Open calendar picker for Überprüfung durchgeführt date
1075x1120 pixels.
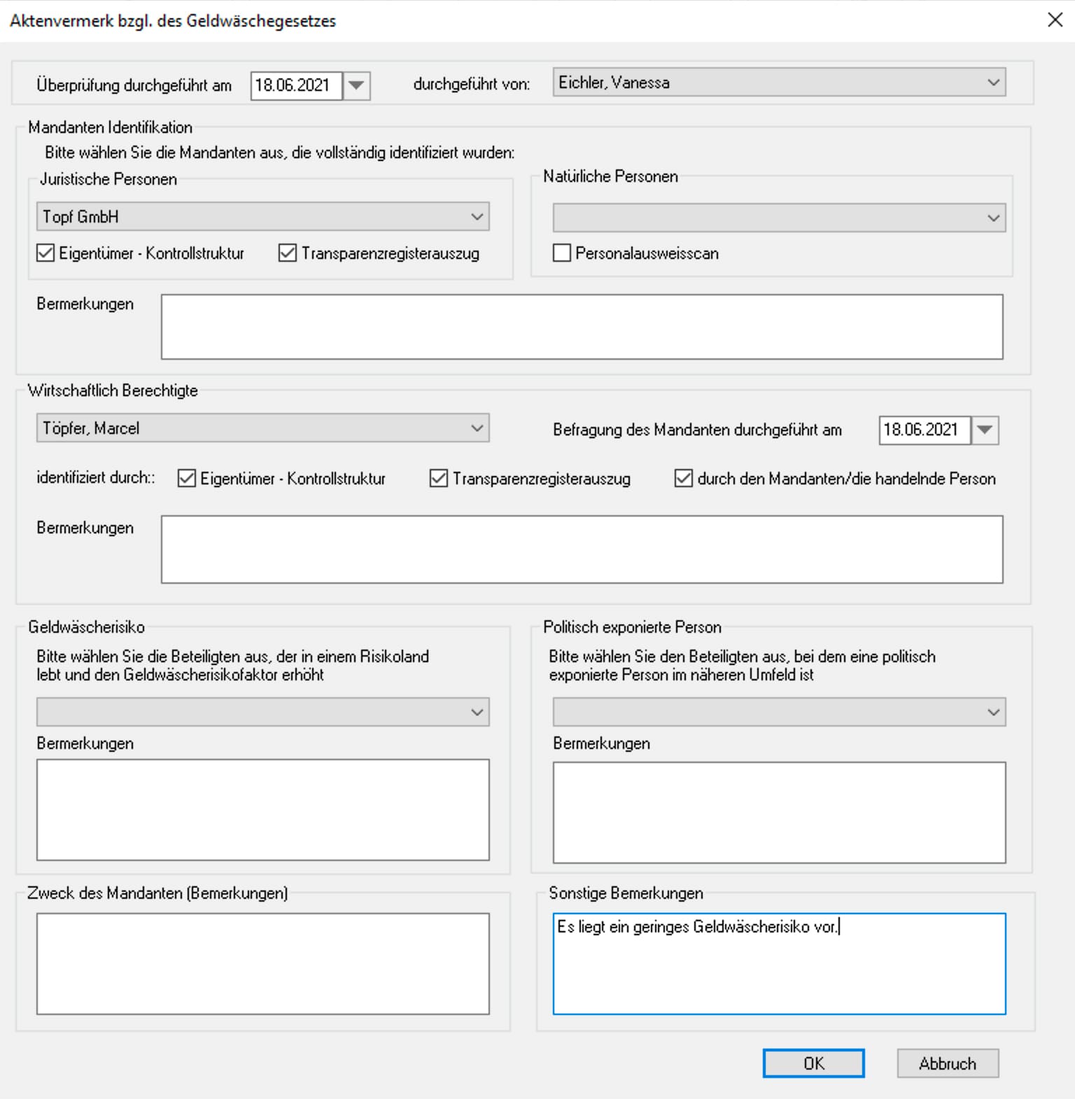356,85
